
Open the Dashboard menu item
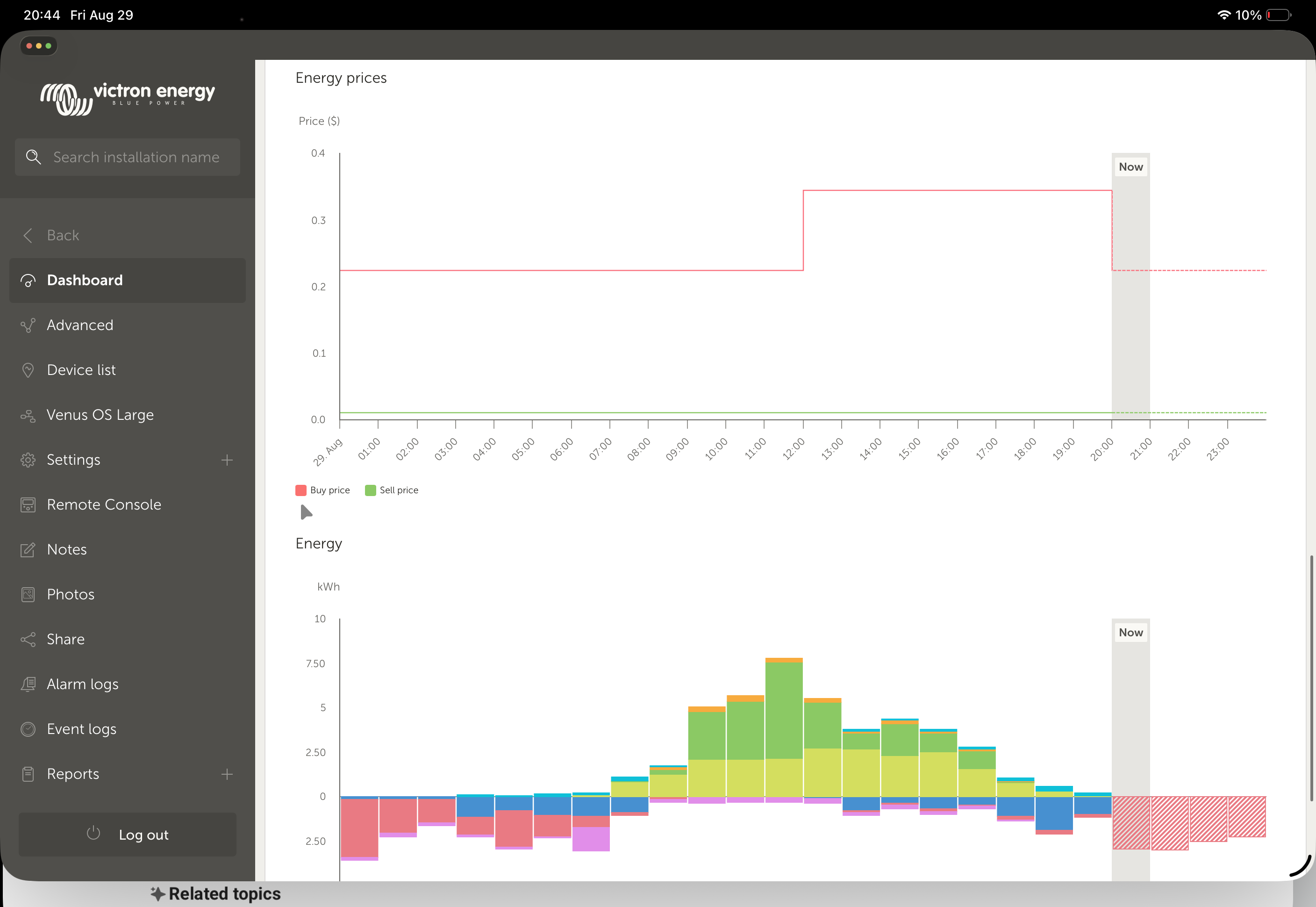click(85, 280)
